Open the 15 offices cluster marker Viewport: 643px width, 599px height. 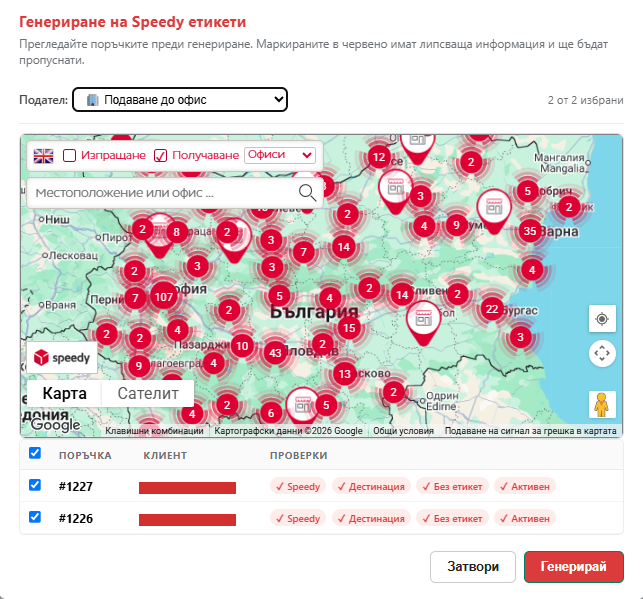tap(349, 328)
